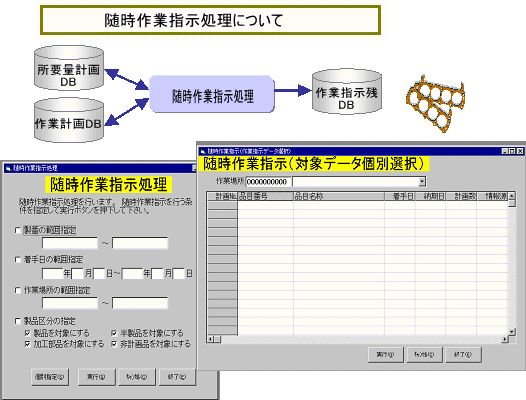The width and height of the screenshot is (526, 400).
Task: Toggle 作業場所の範囲指定 checkbox
Action: tap(18, 290)
